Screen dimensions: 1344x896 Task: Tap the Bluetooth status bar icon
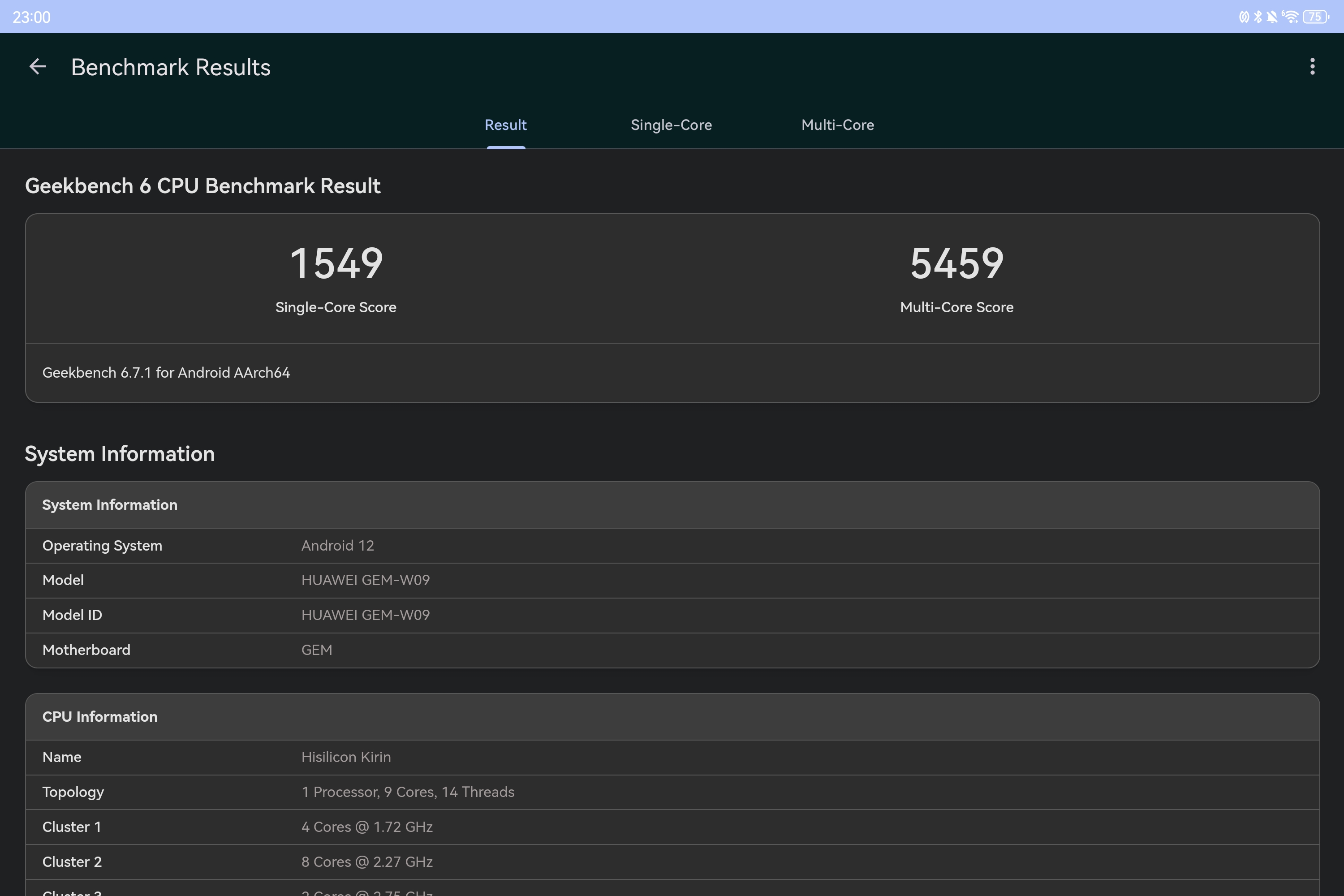(x=1258, y=17)
